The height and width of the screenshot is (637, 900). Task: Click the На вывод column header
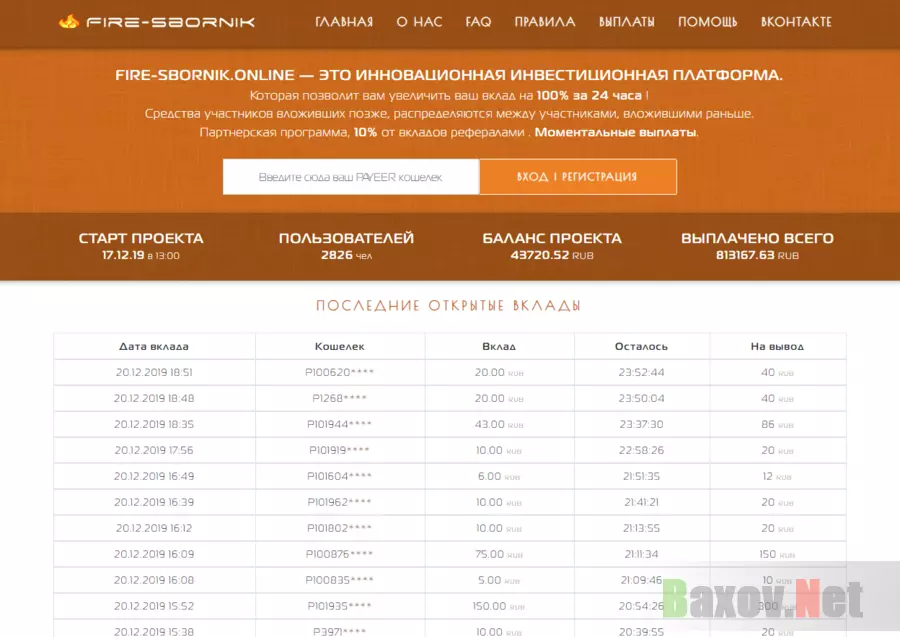tap(777, 347)
